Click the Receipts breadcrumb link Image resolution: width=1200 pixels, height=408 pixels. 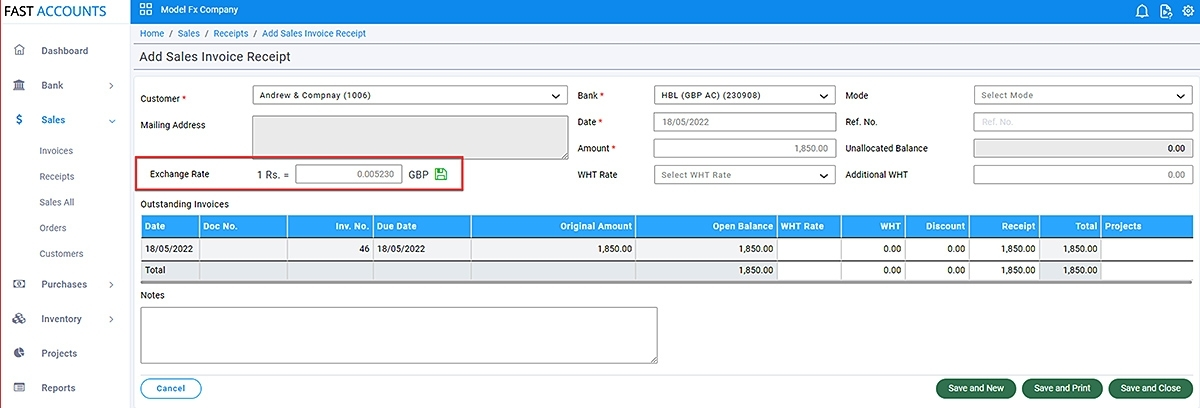[x=231, y=33]
